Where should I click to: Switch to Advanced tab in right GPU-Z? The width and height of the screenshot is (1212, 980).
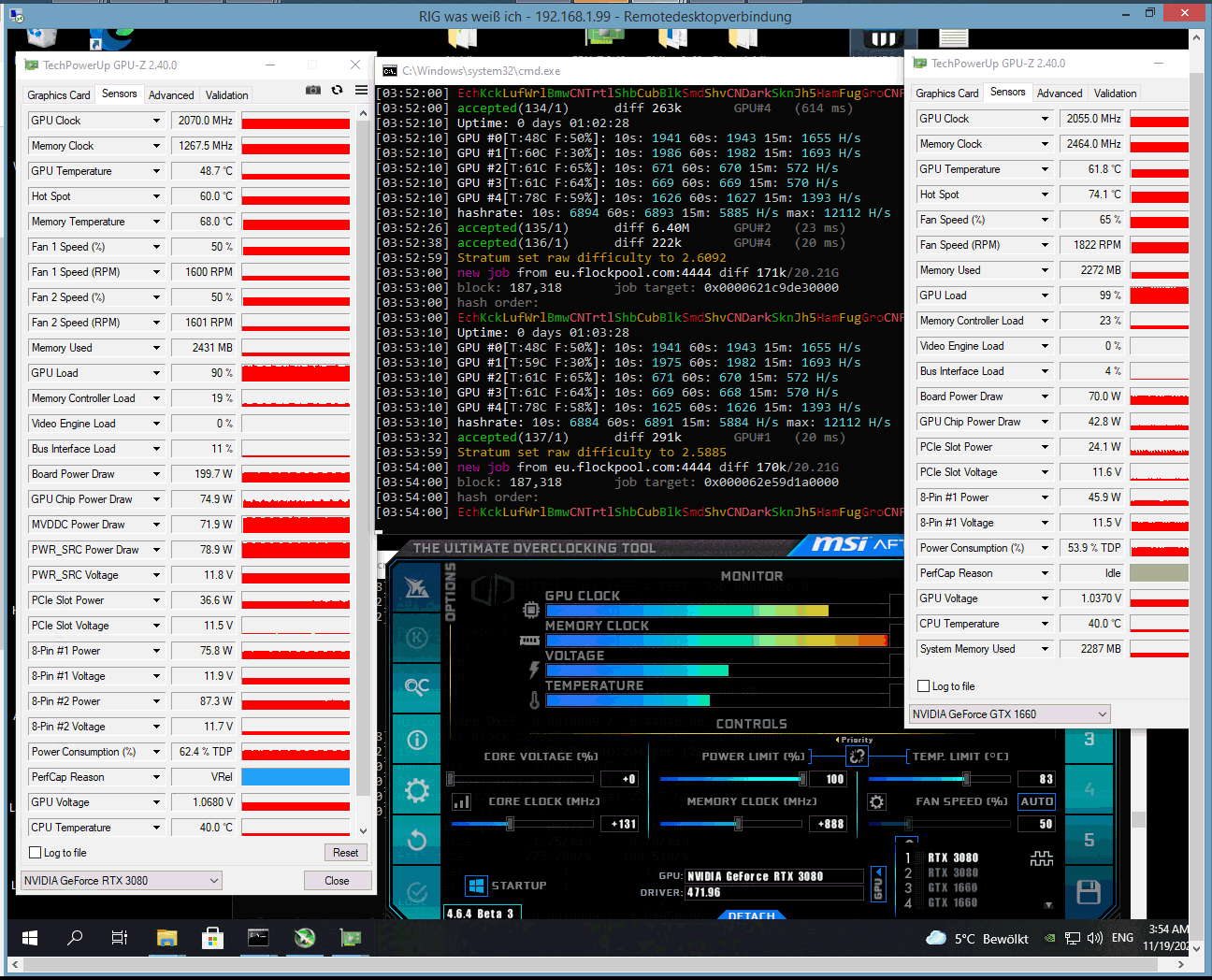pos(1060,94)
